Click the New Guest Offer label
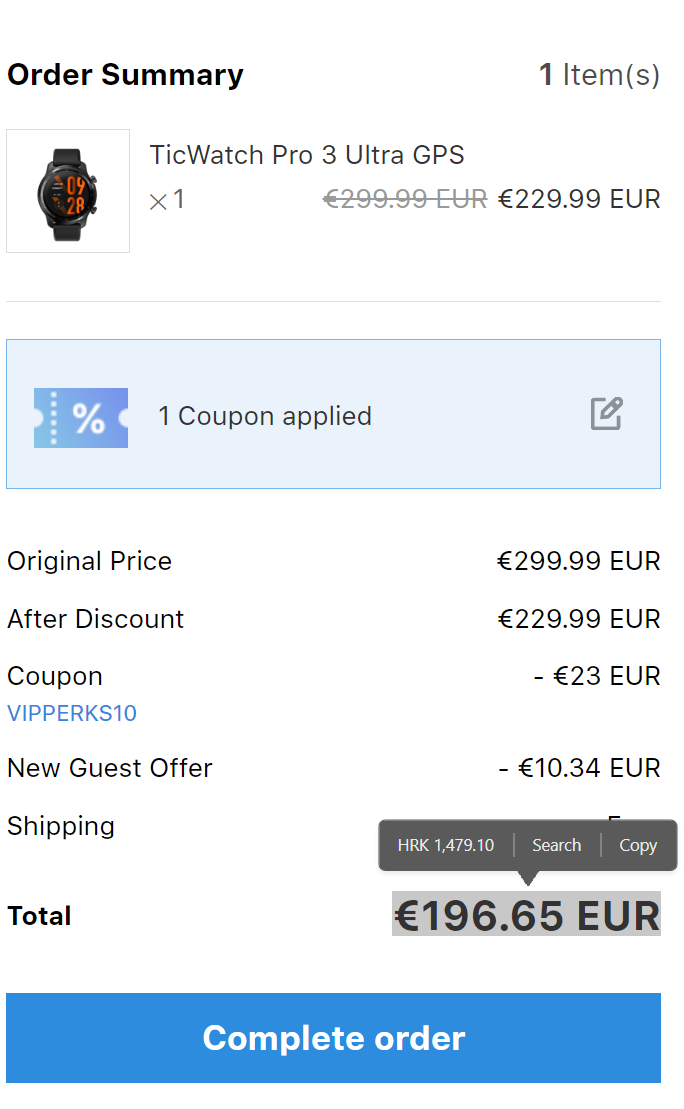 click(x=110, y=768)
